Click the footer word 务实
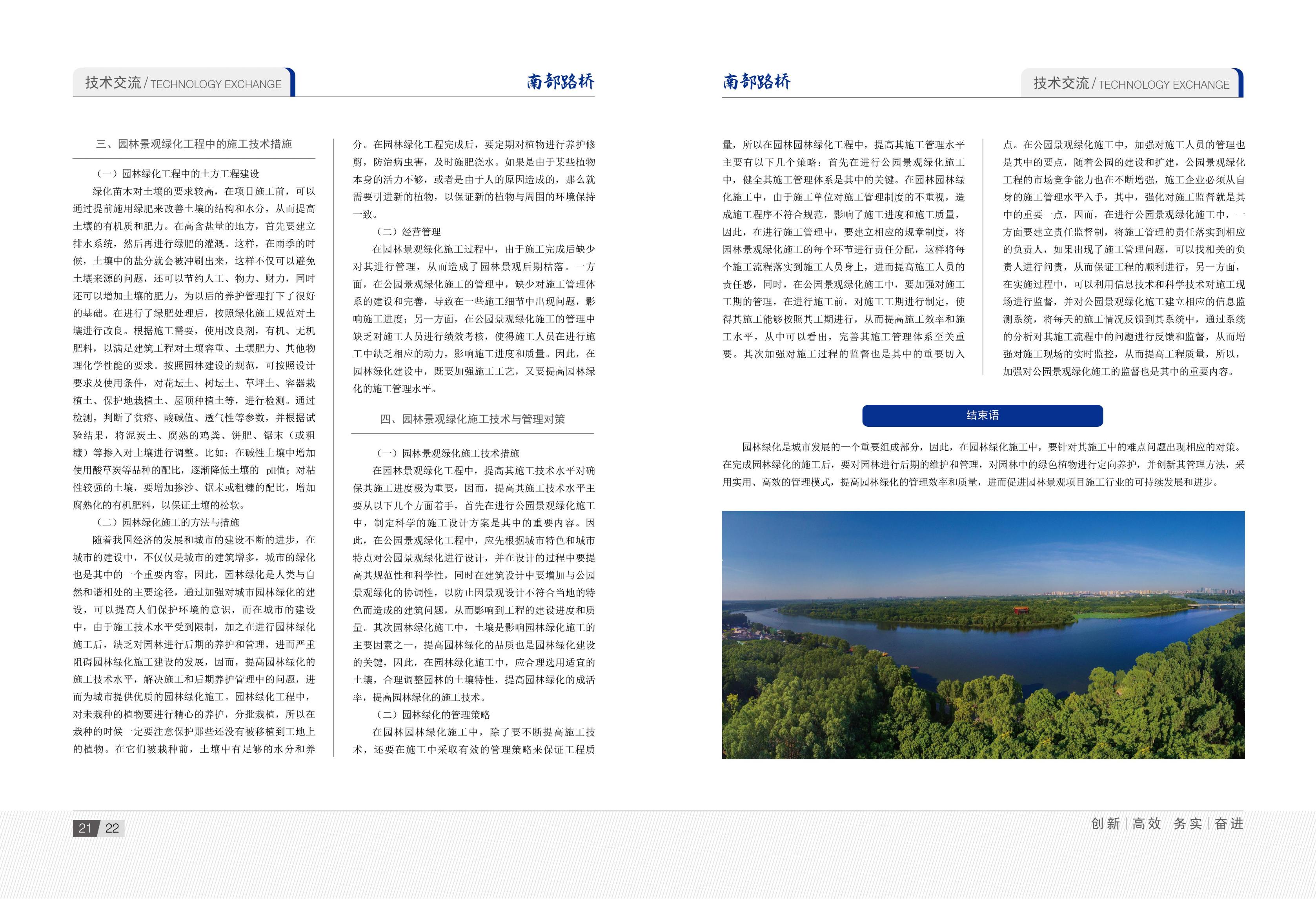Screen dimensions: 1316x899 point(1187,824)
